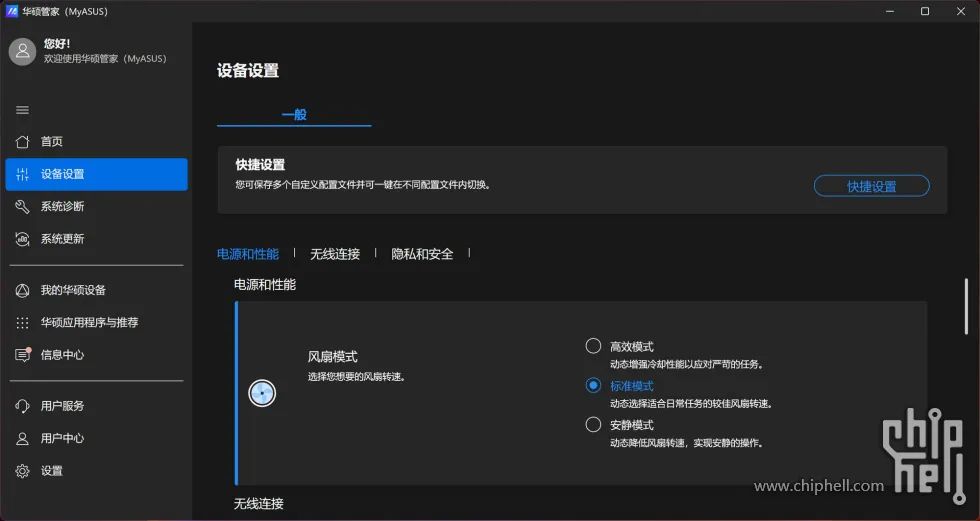Screen dimensions: 980x521
Task: Select 标准模式 fan mode
Action: pyautogui.click(x=593, y=385)
